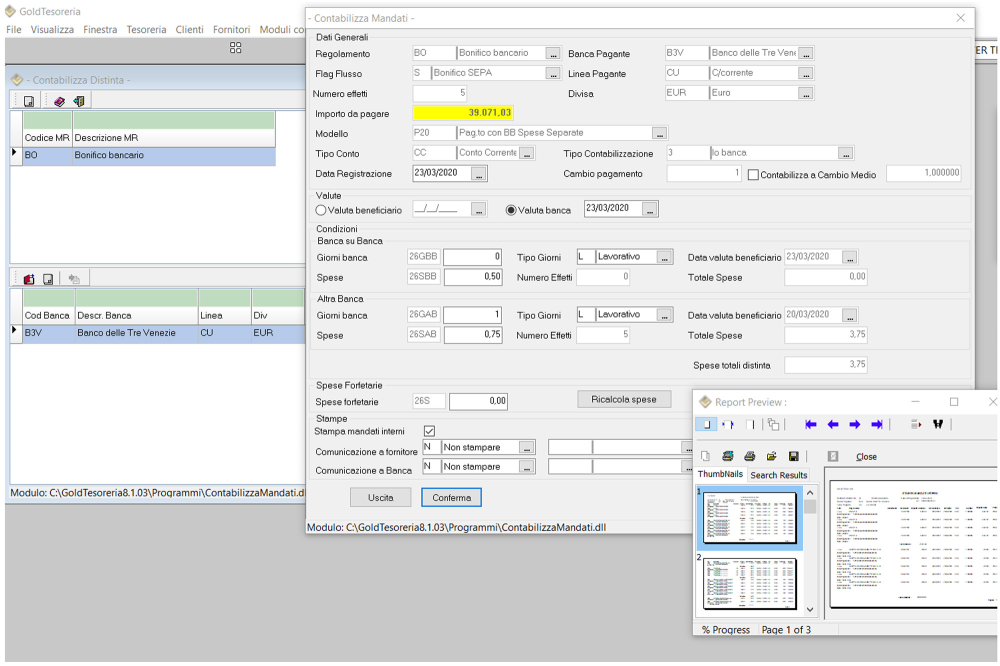Uncheck Stampa mandati interni checkbox
Screen dimensions: 1000x666
coord(429,431)
